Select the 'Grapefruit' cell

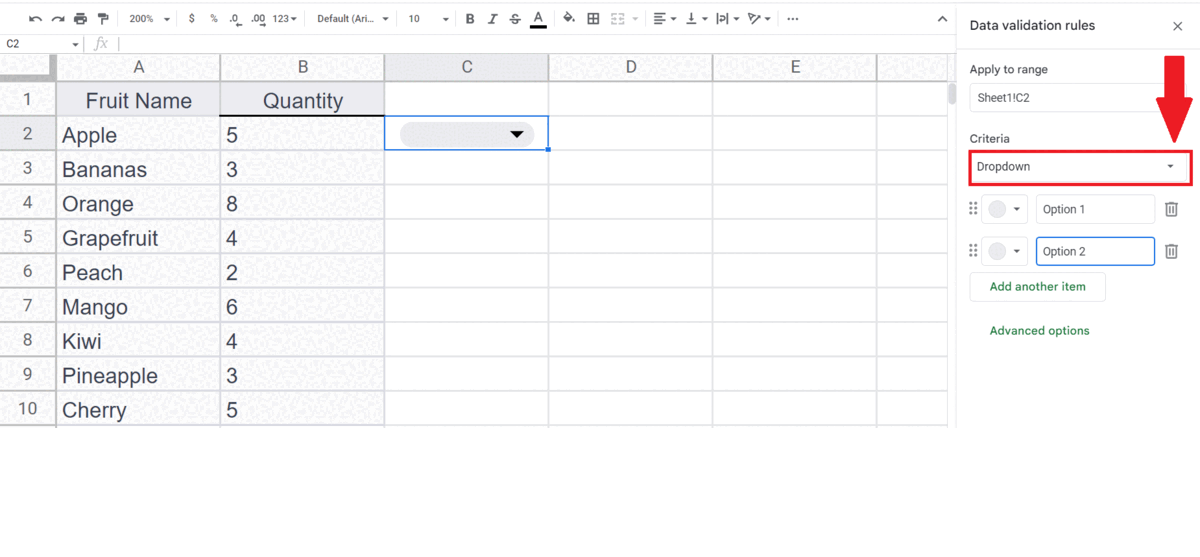(x=138, y=238)
